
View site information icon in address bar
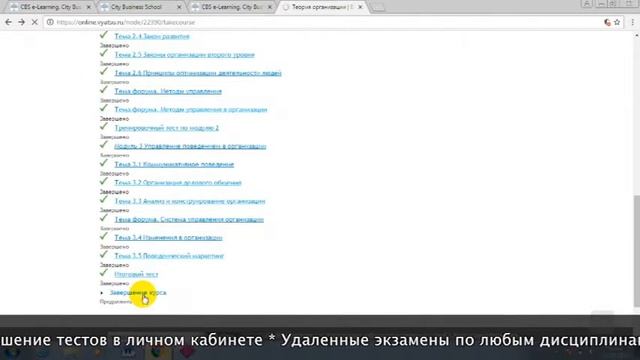pyautogui.click(x=50, y=22)
